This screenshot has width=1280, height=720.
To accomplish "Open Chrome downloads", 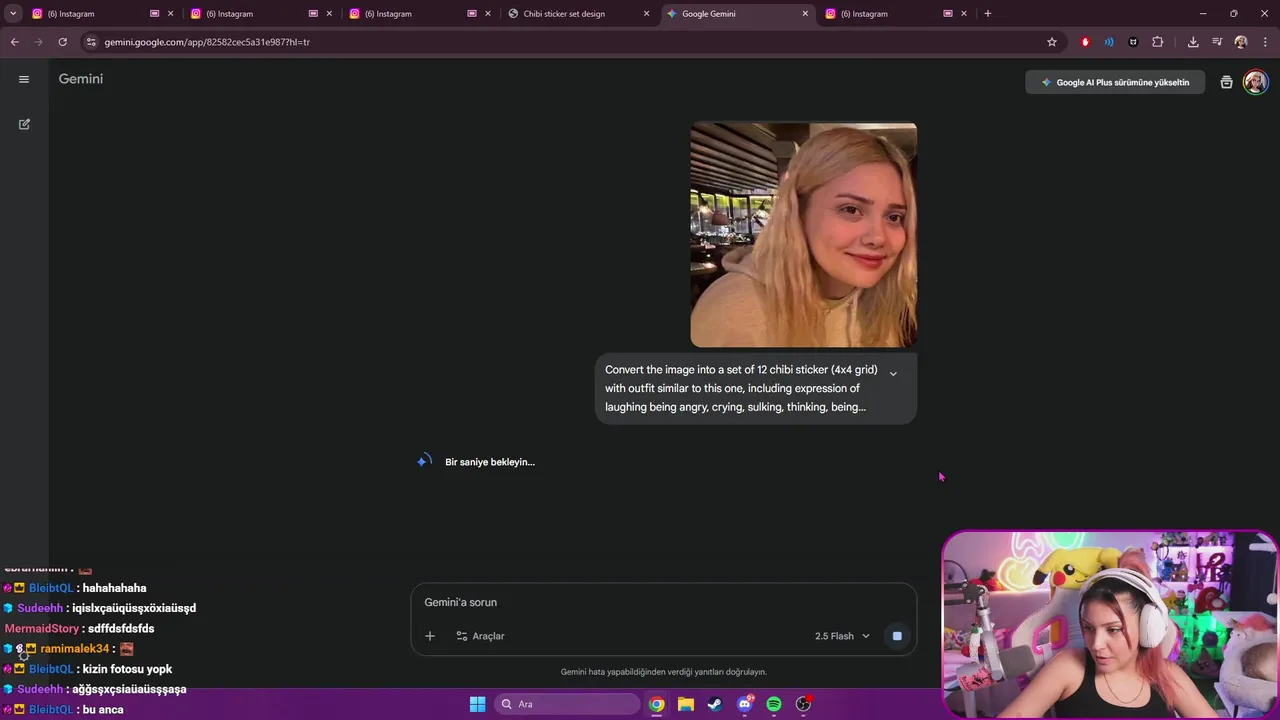I will click(1193, 42).
